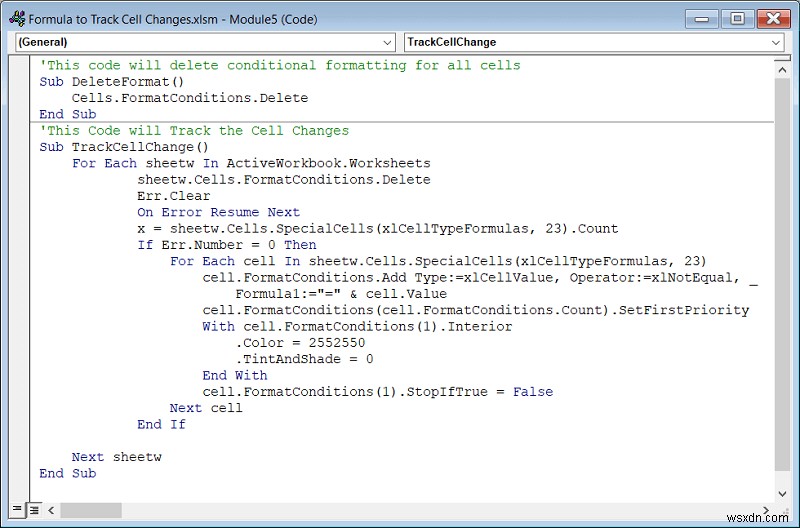Image resolution: width=800 pixels, height=528 pixels.
Task: Click the 'End If' line
Action: pos(161,424)
